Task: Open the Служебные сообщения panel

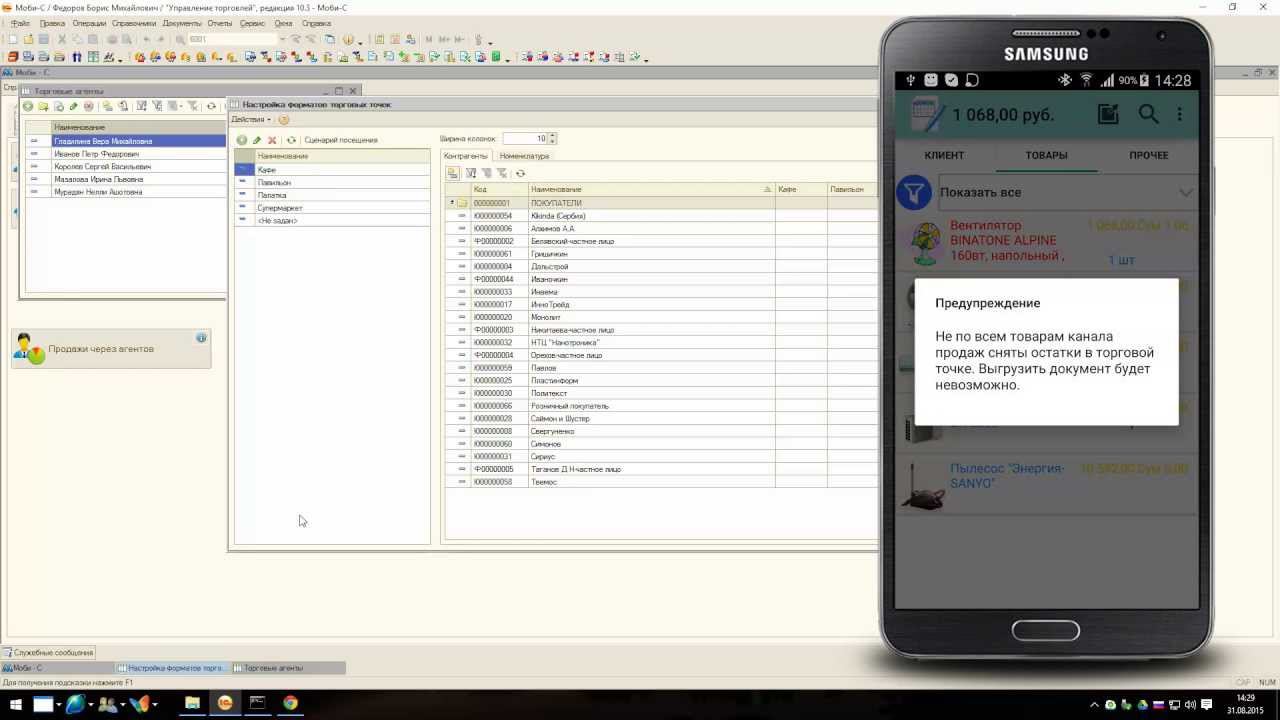Action: pyautogui.click(x=49, y=653)
